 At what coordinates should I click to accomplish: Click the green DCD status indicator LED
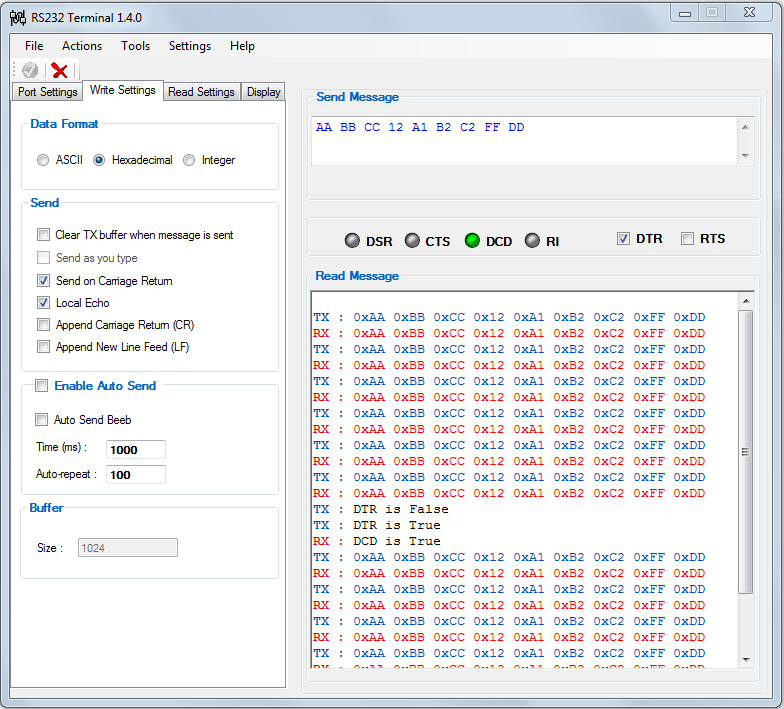(x=472, y=240)
